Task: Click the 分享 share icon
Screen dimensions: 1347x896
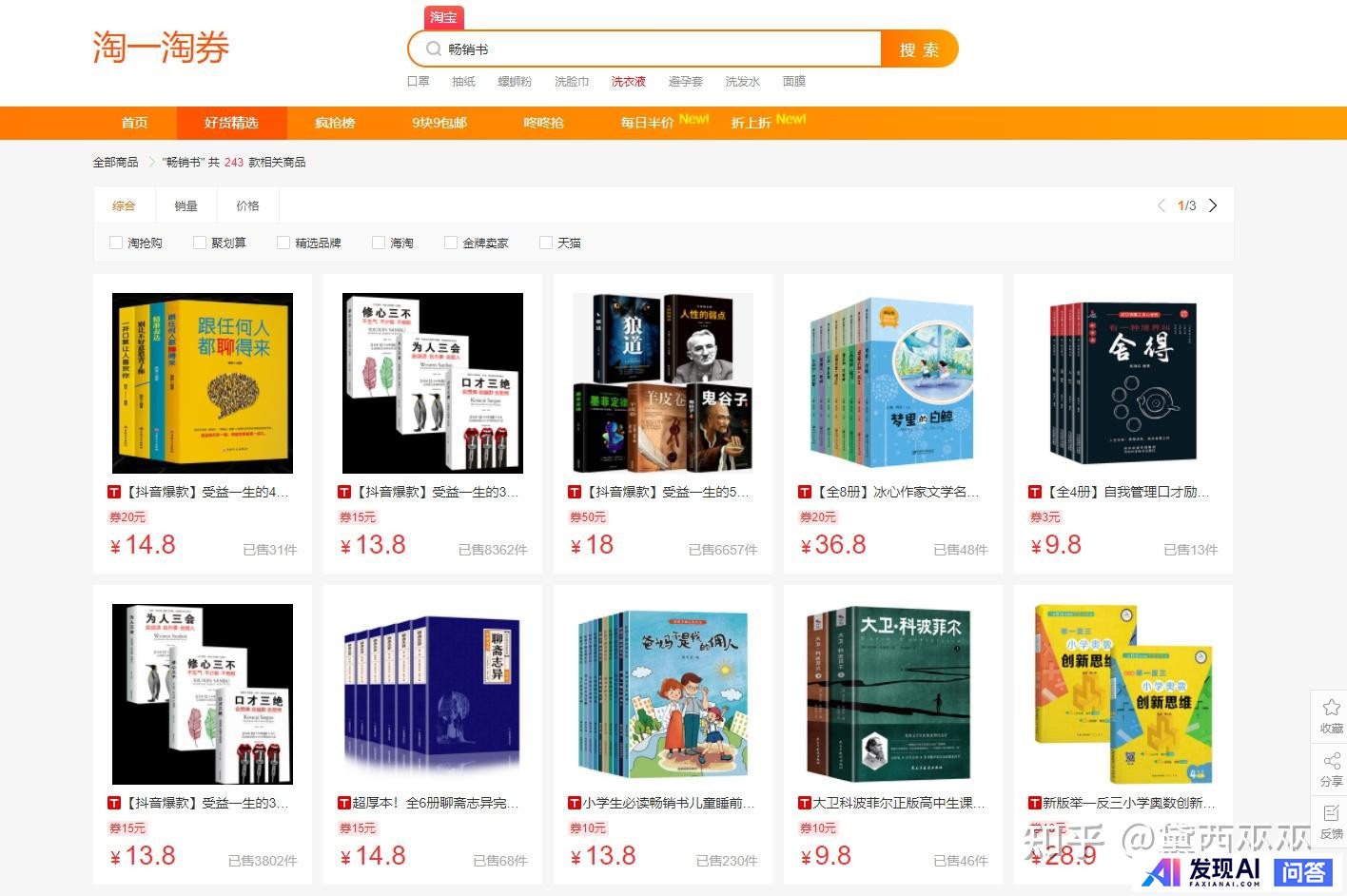Action: point(1331,760)
